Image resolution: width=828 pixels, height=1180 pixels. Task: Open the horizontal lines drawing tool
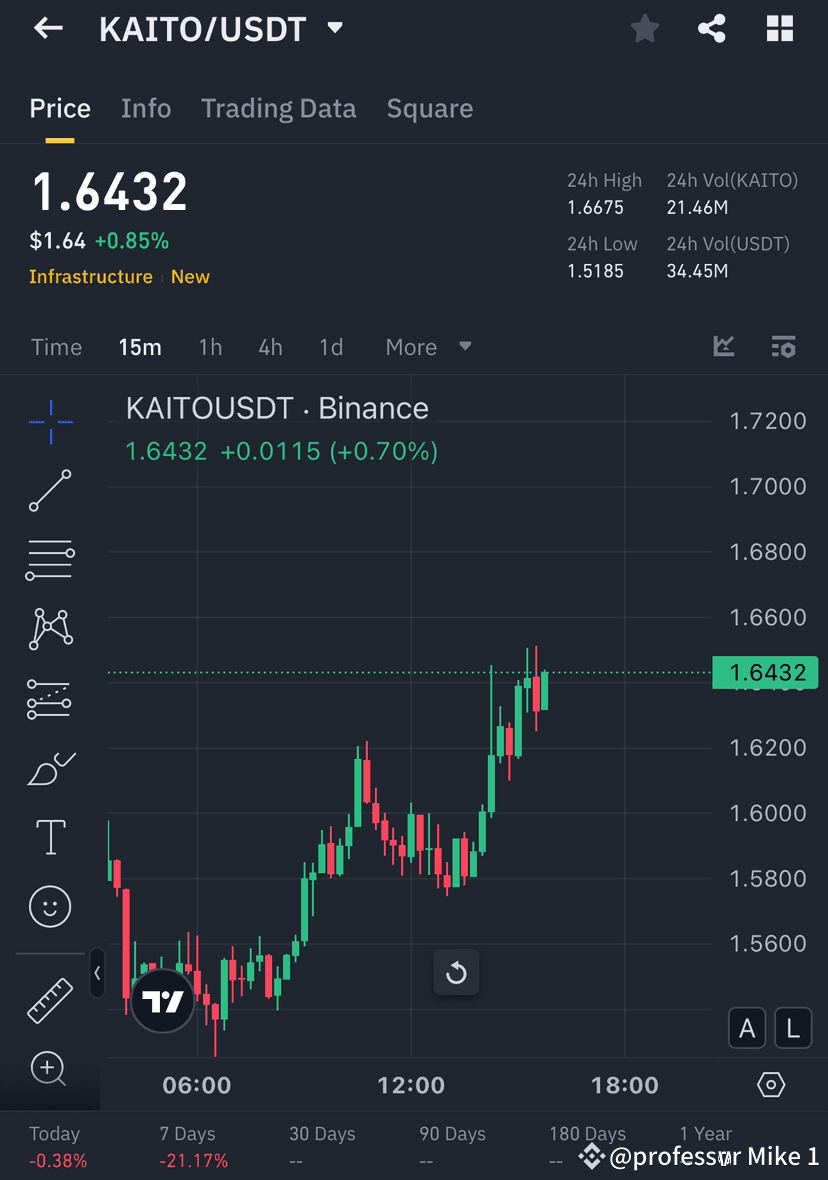(x=49, y=559)
